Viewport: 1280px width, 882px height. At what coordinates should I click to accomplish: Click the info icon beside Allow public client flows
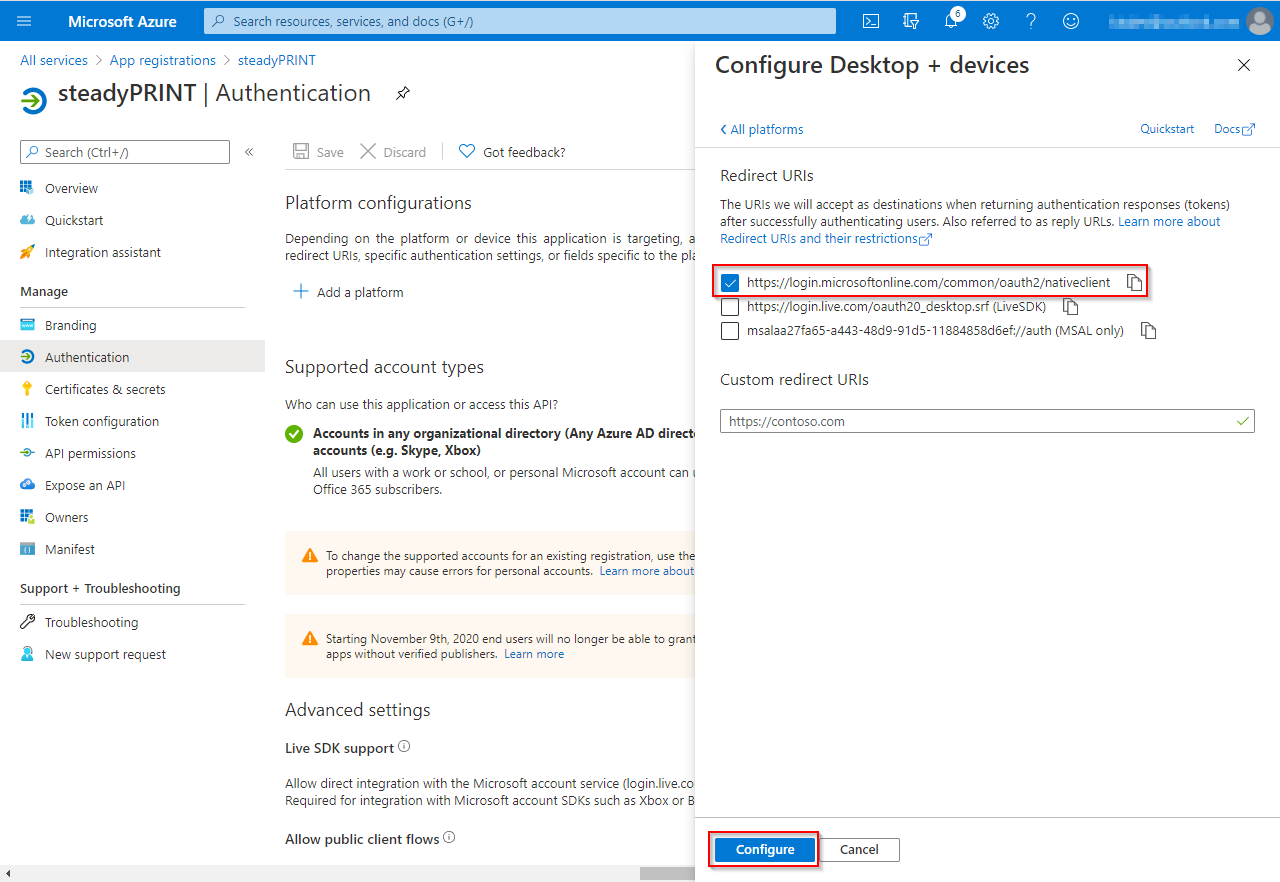click(x=449, y=838)
